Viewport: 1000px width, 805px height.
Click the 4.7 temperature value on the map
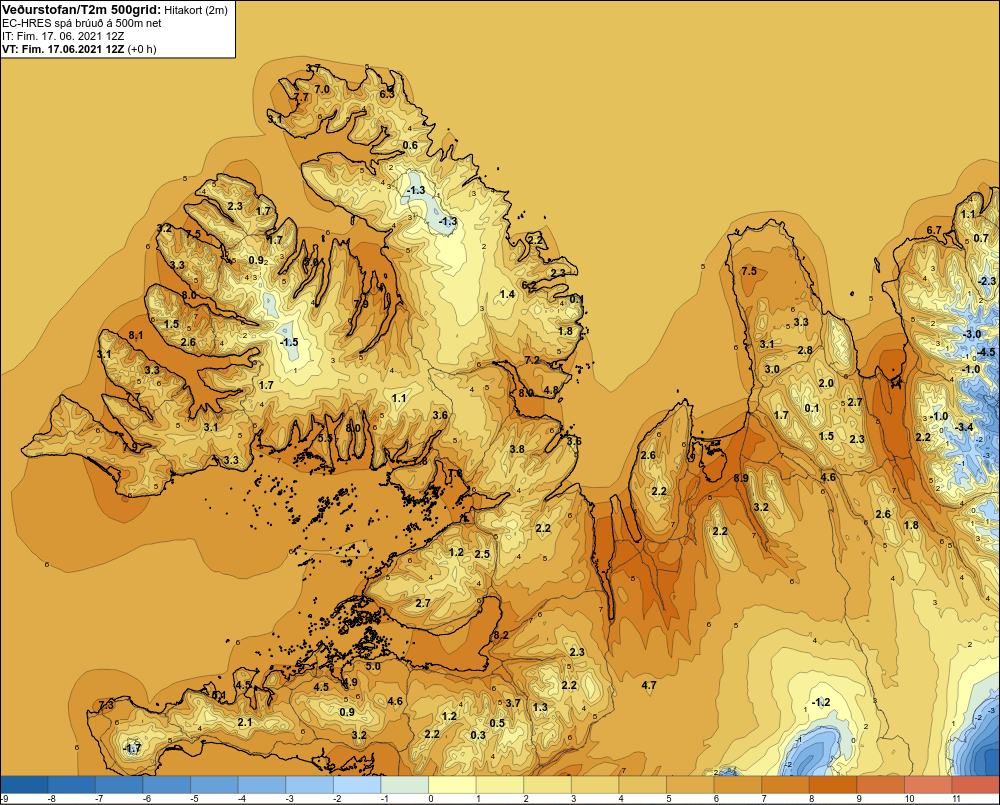click(649, 686)
